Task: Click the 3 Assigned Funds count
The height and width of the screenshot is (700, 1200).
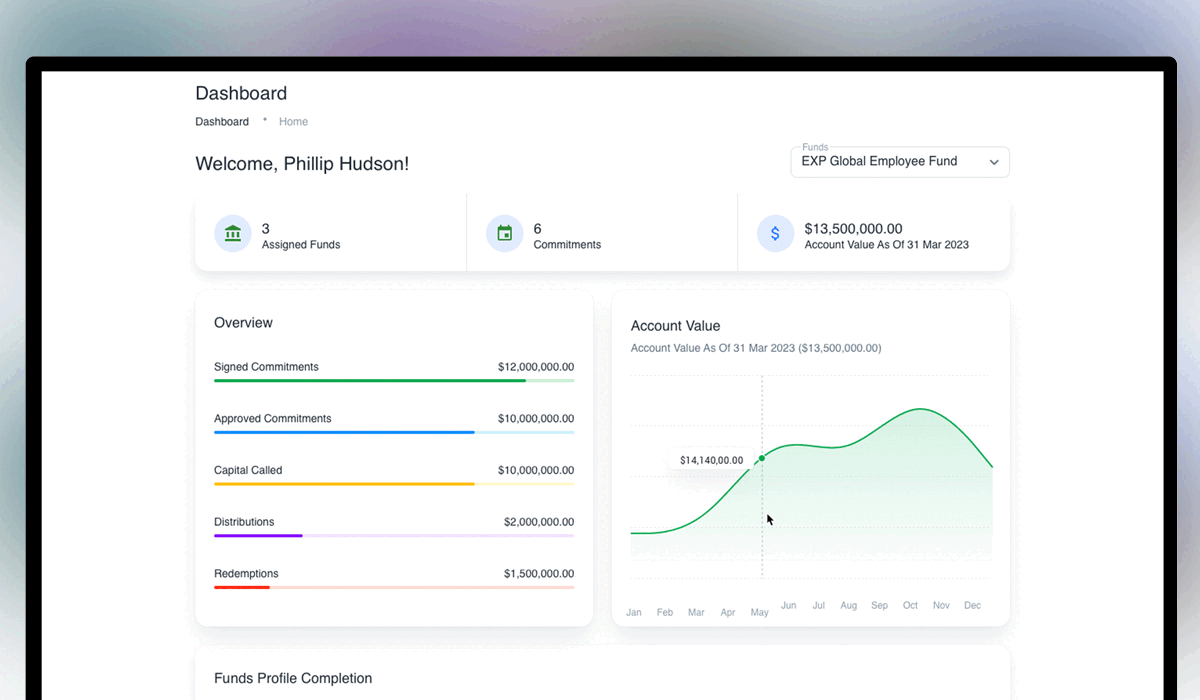Action: tap(266, 229)
